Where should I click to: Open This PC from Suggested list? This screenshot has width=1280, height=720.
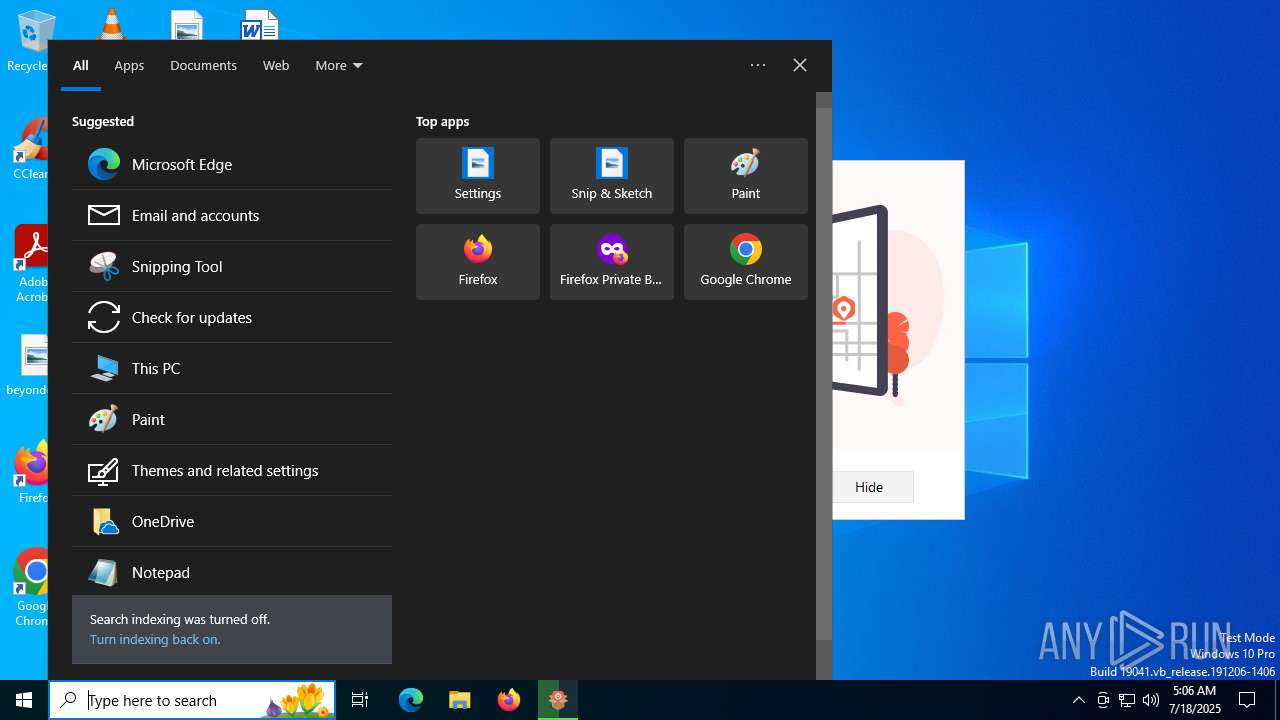click(231, 369)
